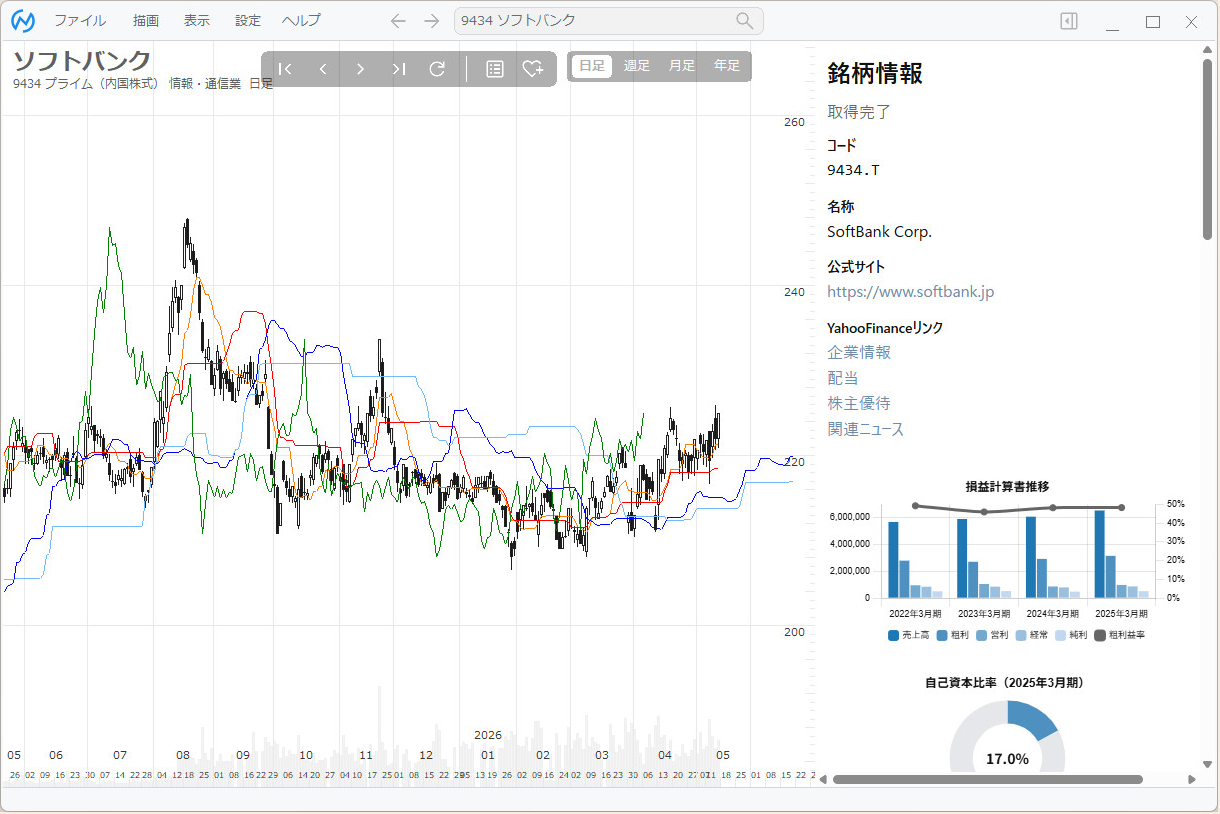The image size is (1220, 814).
Task: Toggle 粗利益率 legend entry
Action: 1120,635
